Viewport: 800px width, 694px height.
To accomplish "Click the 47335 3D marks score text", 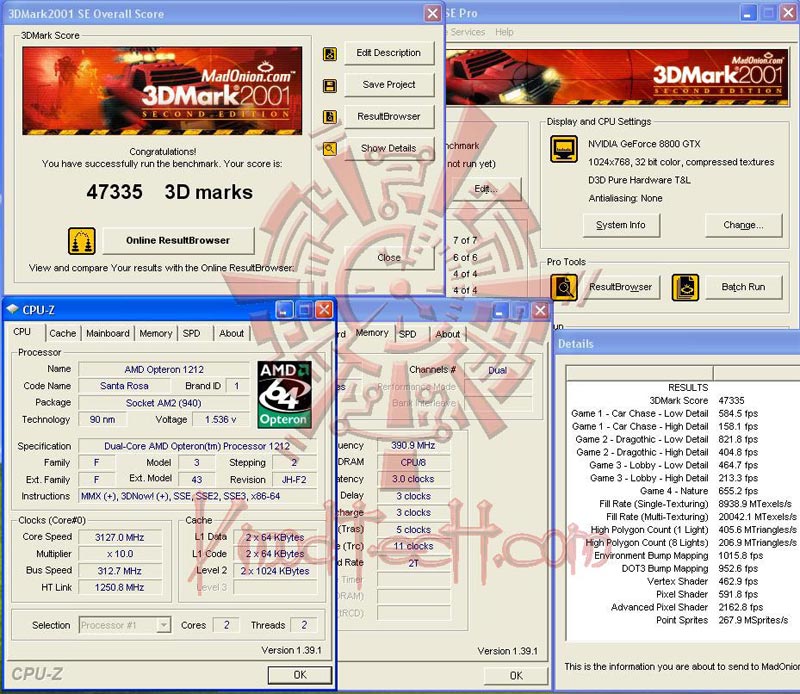I will 169,192.
